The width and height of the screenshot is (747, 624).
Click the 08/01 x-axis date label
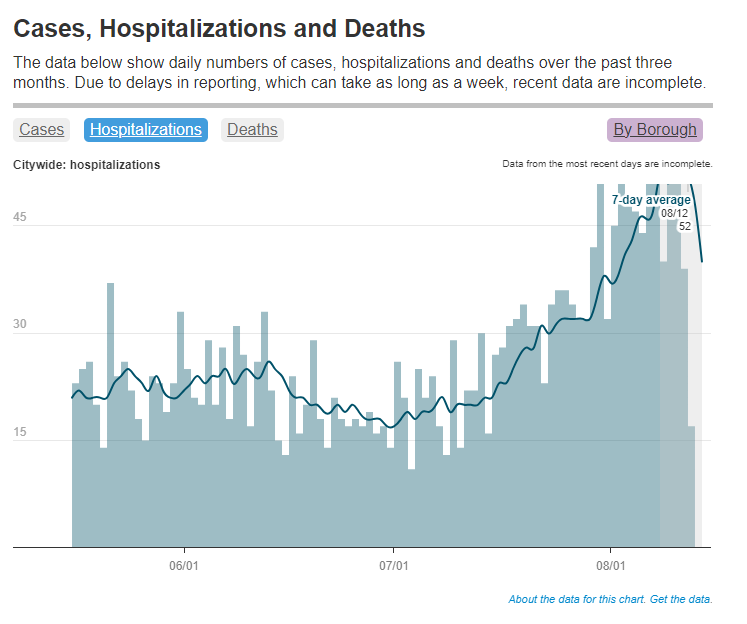(x=611, y=565)
